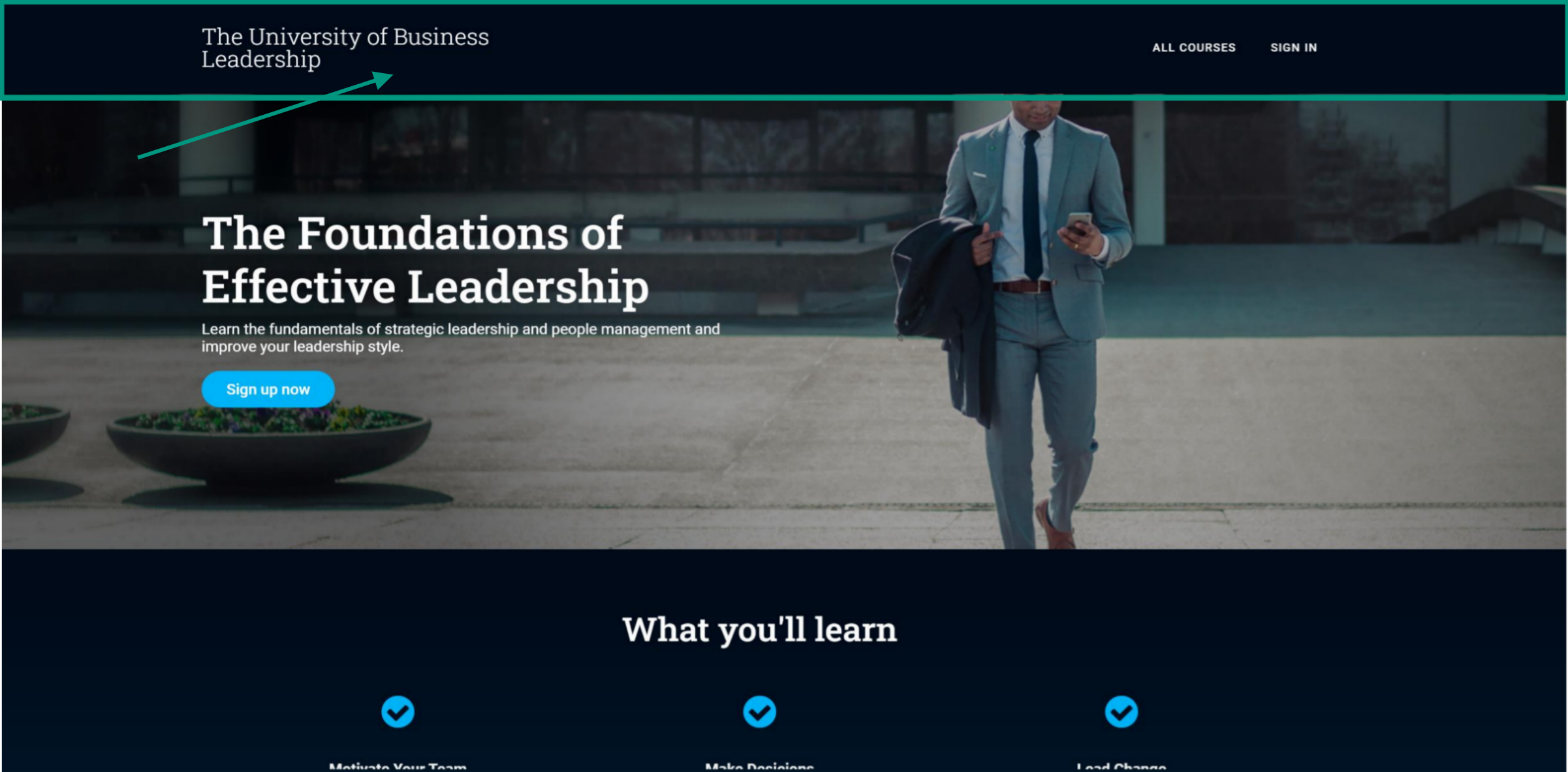Click the flower planter bowl in hero image
This screenshot has width=1568, height=772.
268,450
